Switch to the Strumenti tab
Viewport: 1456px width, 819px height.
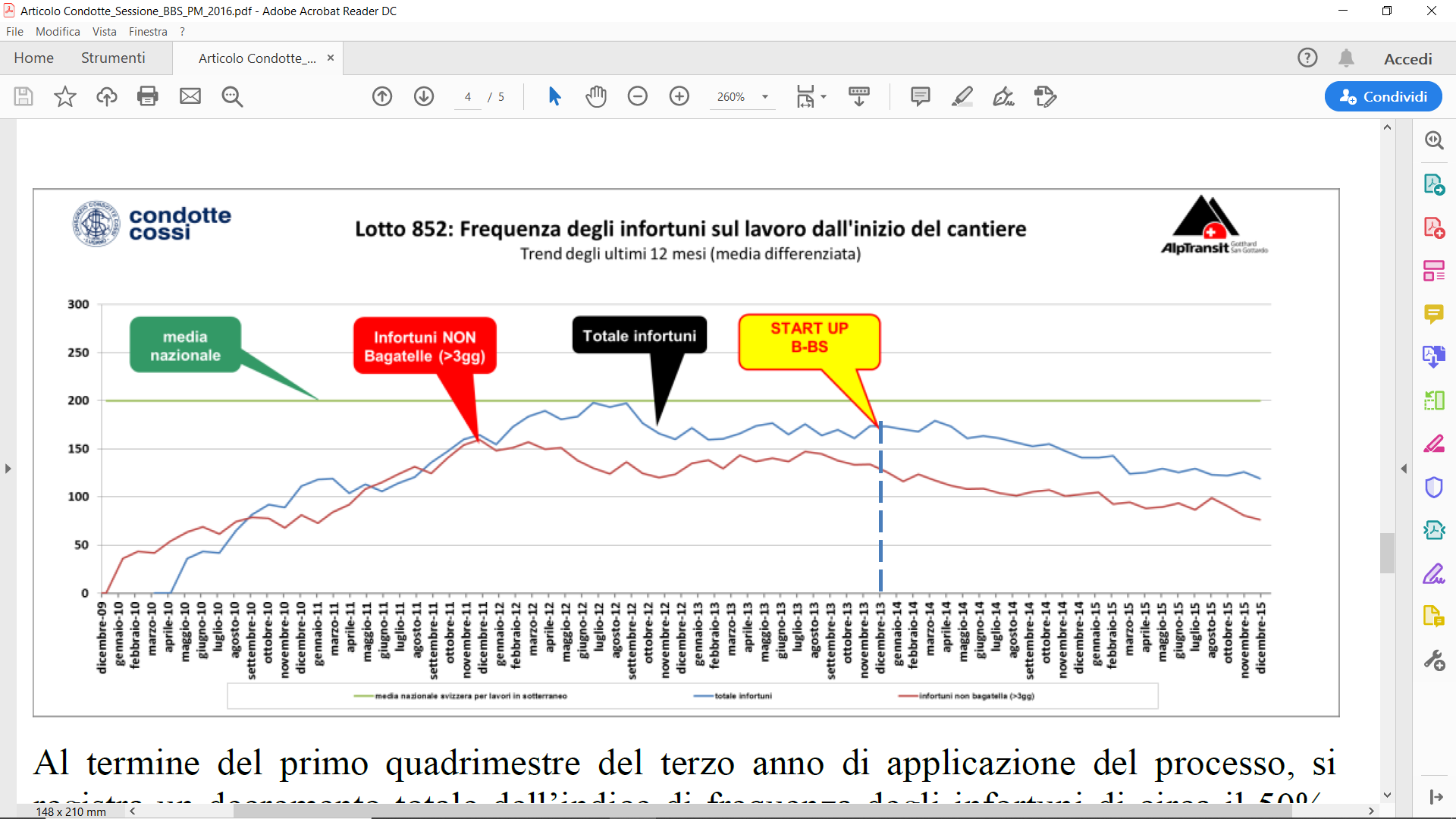tap(113, 58)
